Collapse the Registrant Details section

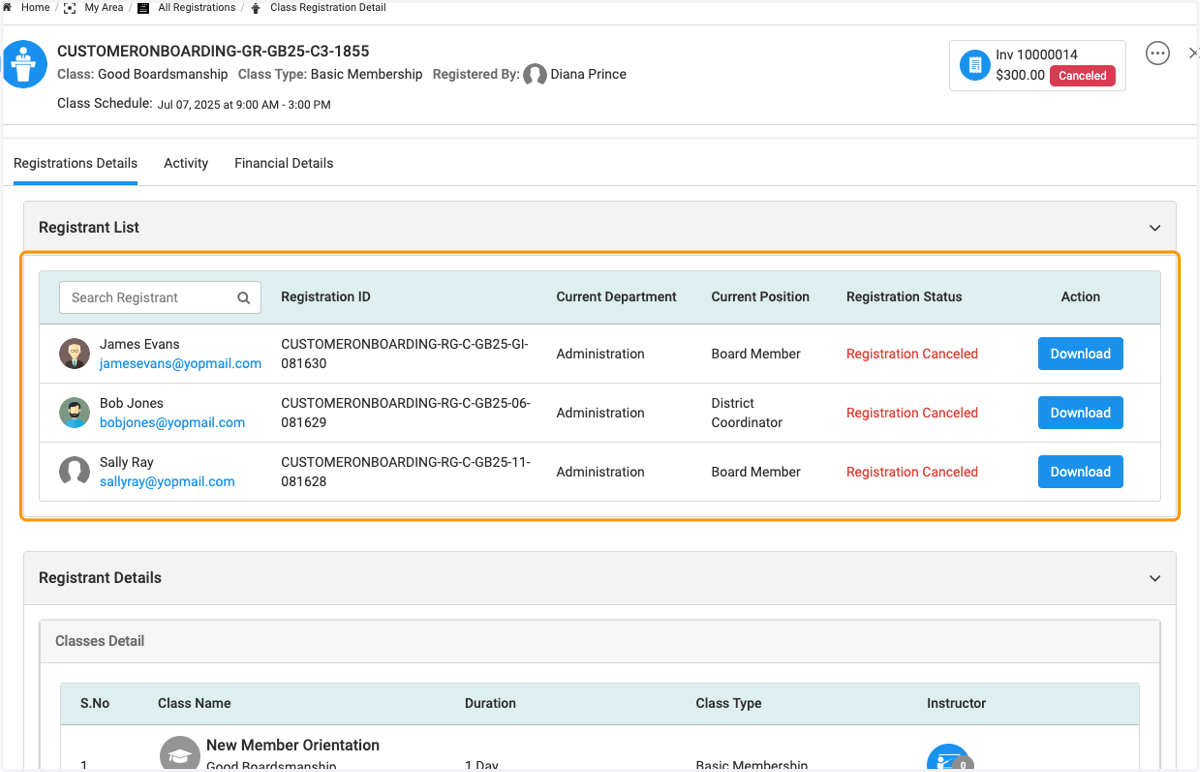click(1155, 578)
